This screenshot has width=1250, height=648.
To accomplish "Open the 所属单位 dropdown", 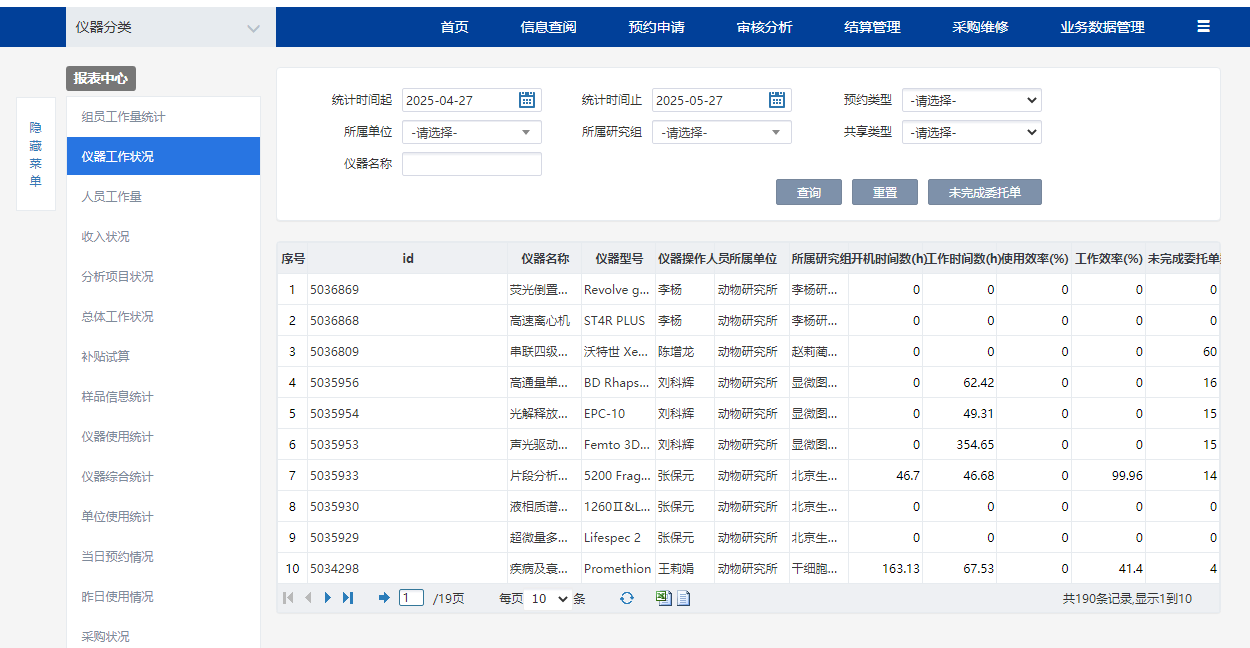I will point(471,132).
